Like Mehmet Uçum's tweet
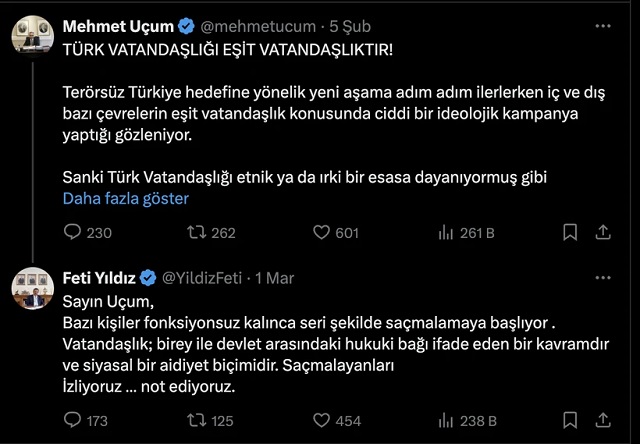Viewport: 640px width, 444px height. point(322,233)
